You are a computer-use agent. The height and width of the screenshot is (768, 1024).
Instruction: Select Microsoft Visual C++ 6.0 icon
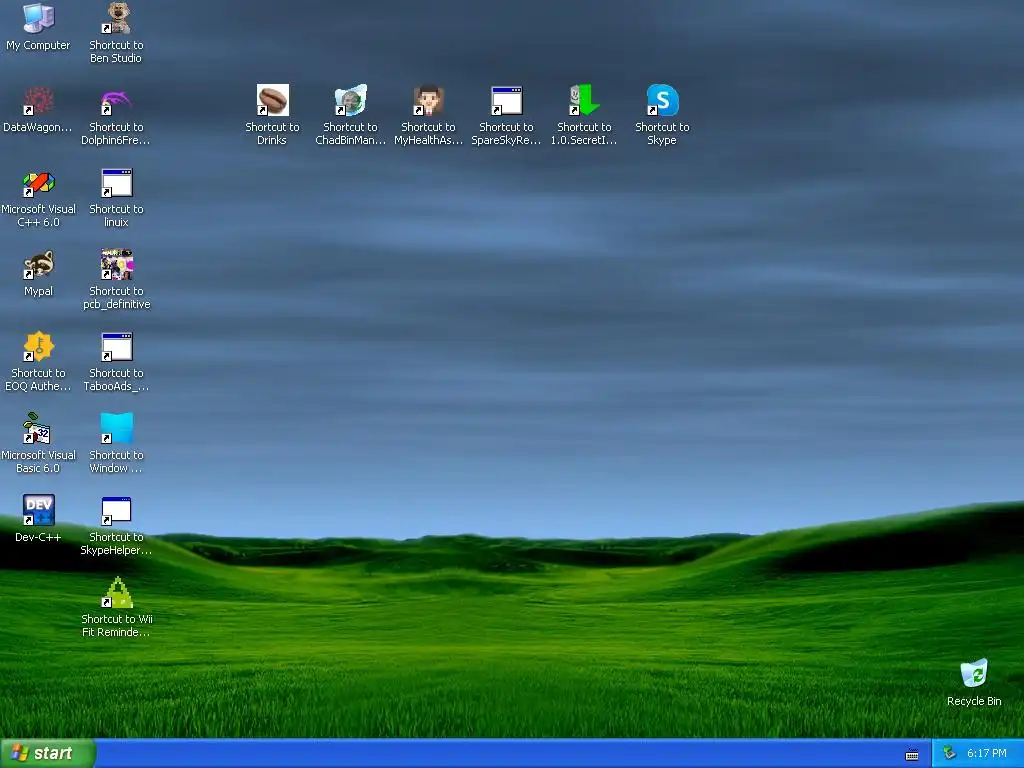(x=38, y=183)
